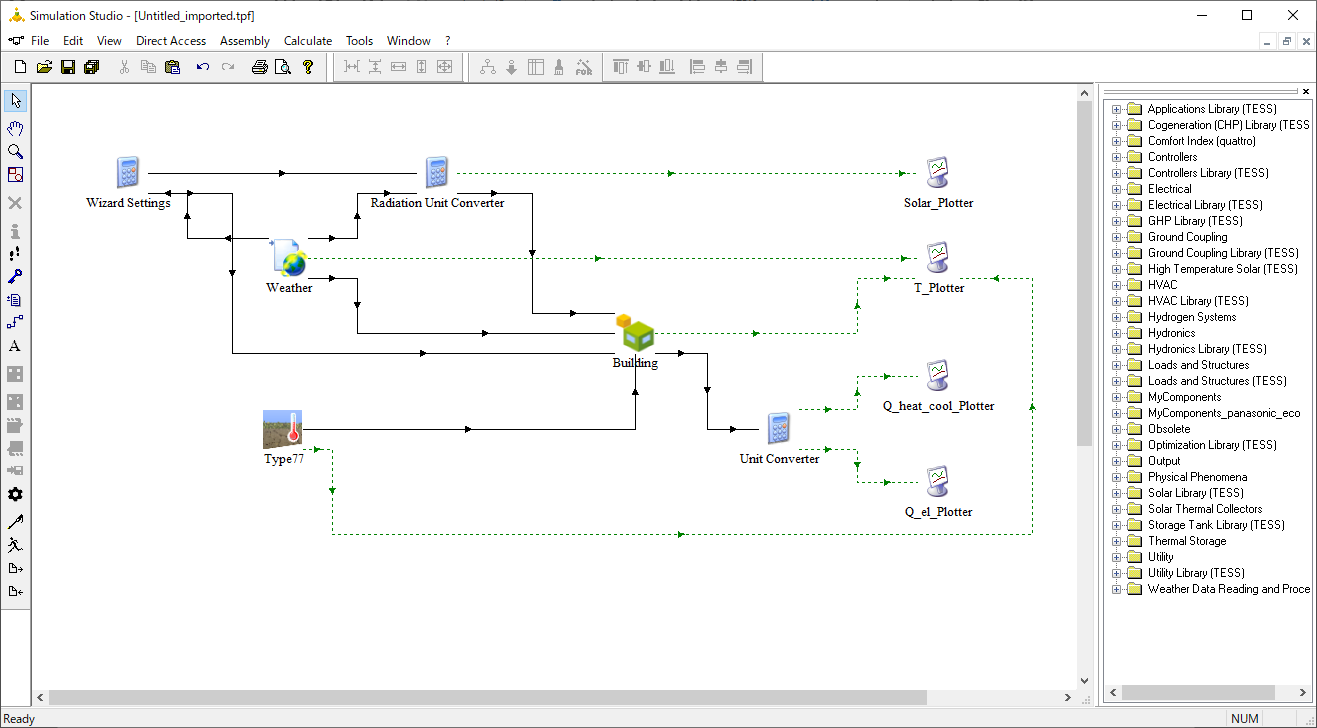Select the Thermal Storage tree item

tap(1186, 541)
